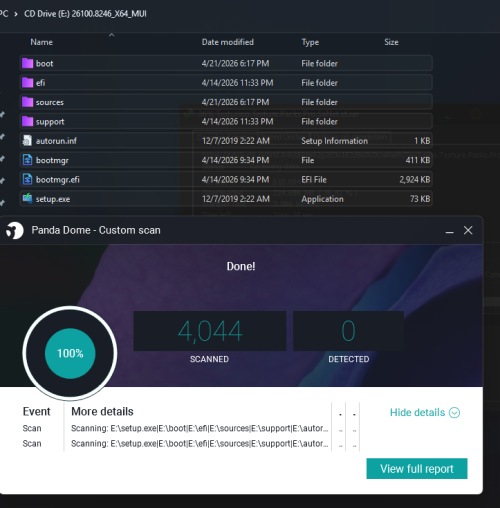Click the EFI File type cell
The width and height of the screenshot is (500, 508).
[x=314, y=180]
